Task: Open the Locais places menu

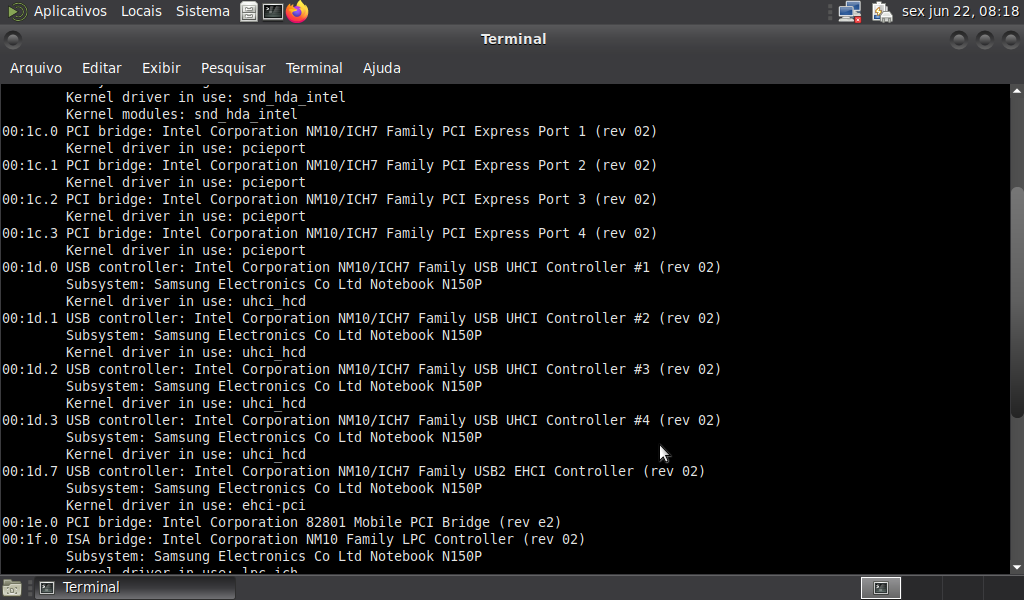Action: coord(141,12)
